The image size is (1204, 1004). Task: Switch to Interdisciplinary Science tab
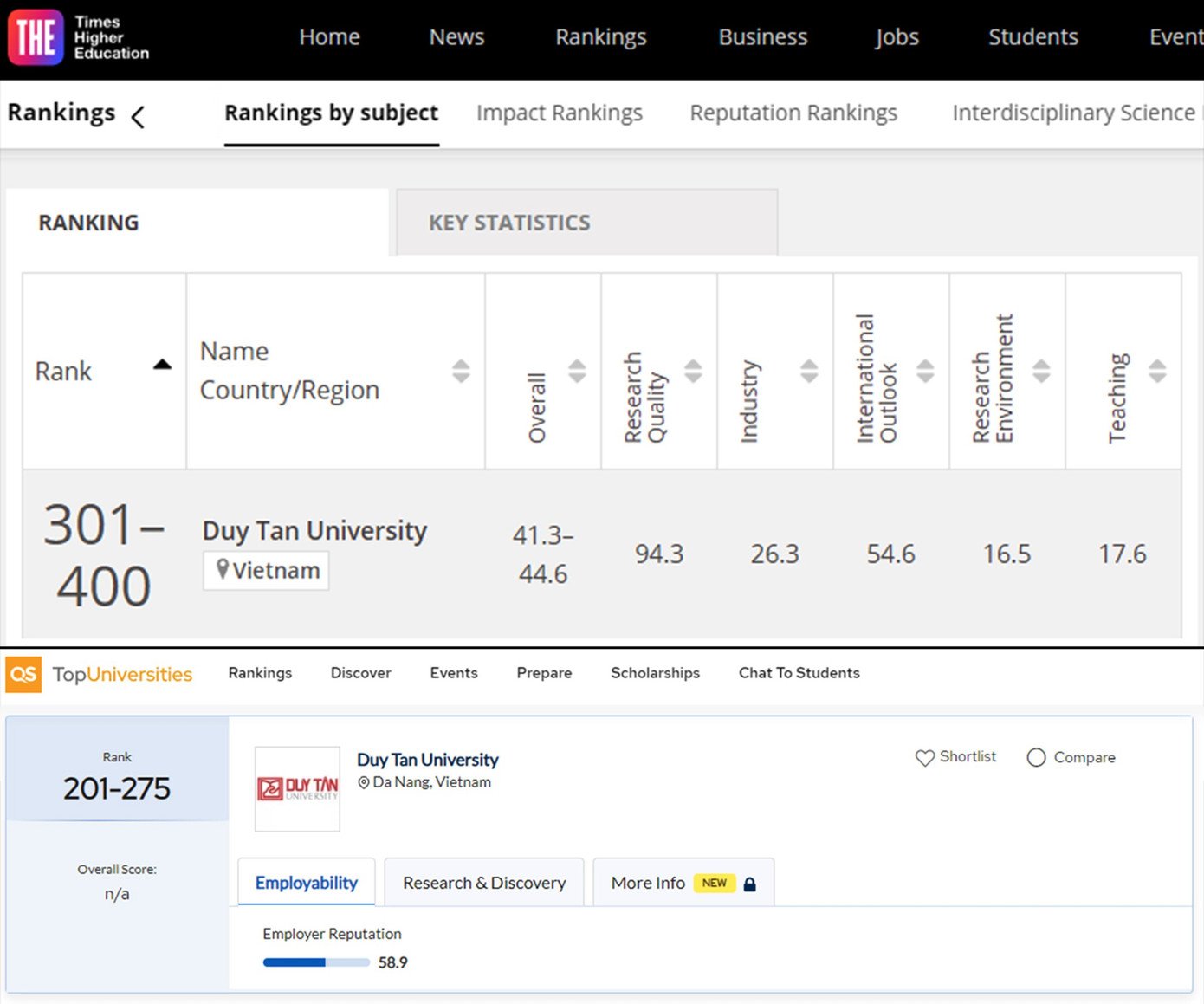[1074, 113]
